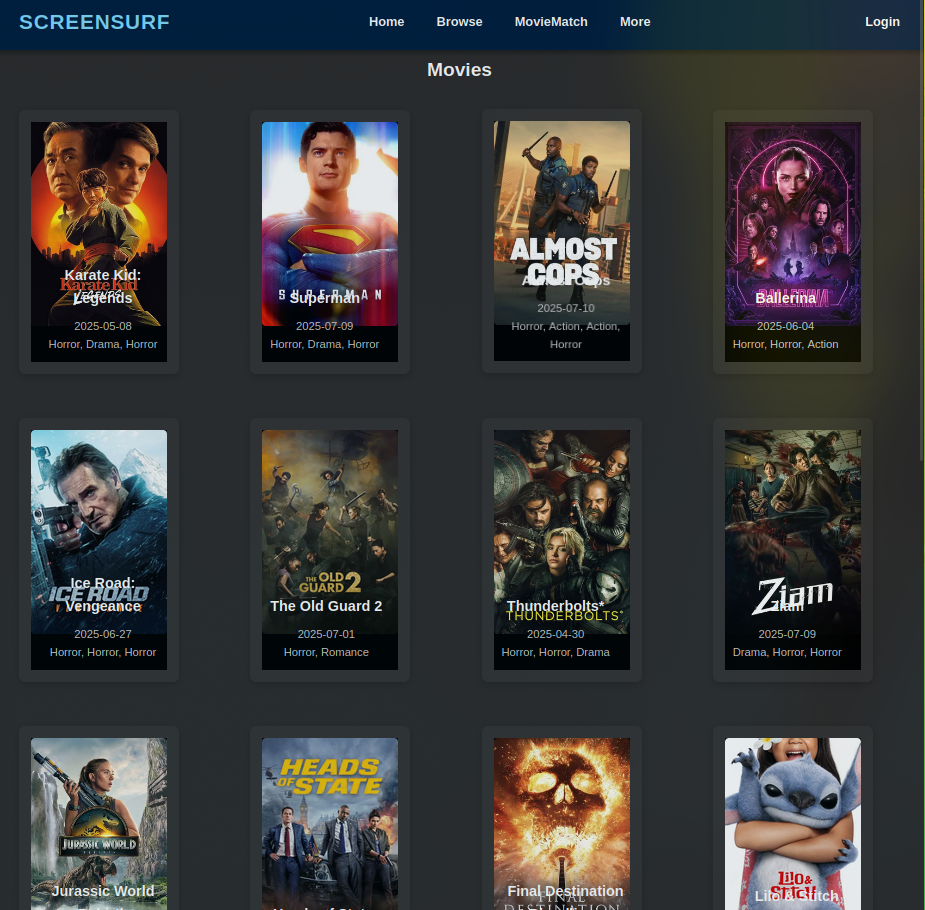This screenshot has height=910, width=925.
Task: Click genres 'Horror, Action, Action, Horror'
Action: click(566, 336)
